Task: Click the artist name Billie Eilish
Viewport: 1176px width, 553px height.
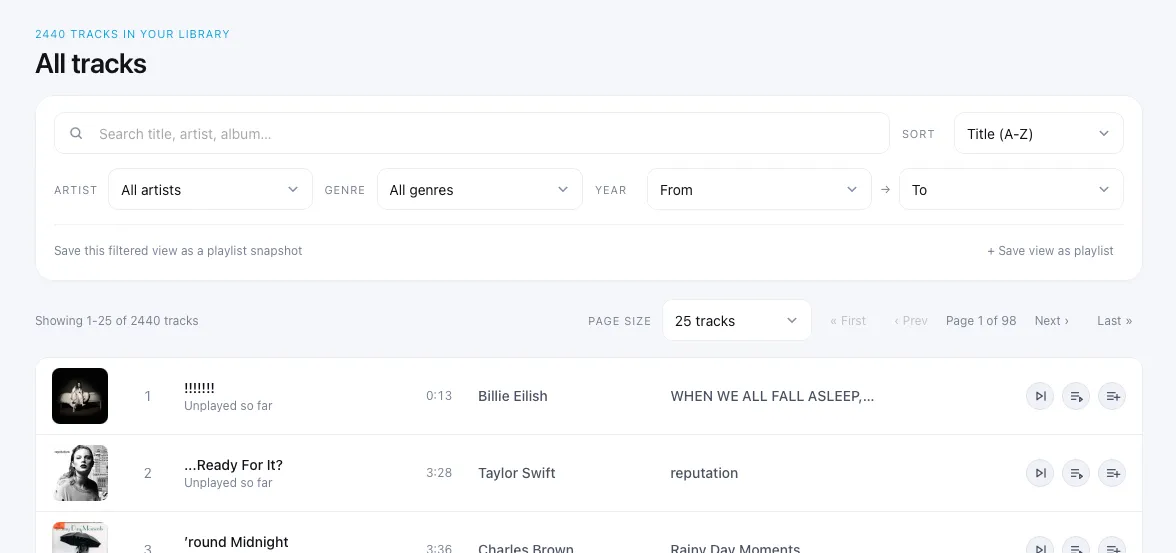Action: point(512,396)
